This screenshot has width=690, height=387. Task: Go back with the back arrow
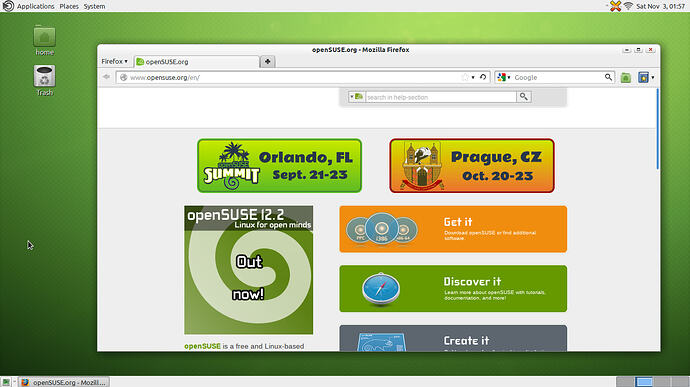click(106, 77)
